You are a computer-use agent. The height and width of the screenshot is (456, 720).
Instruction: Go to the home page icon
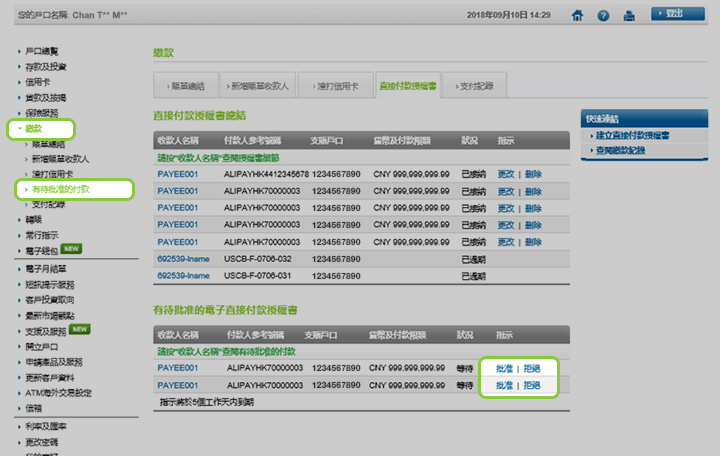click(x=577, y=16)
